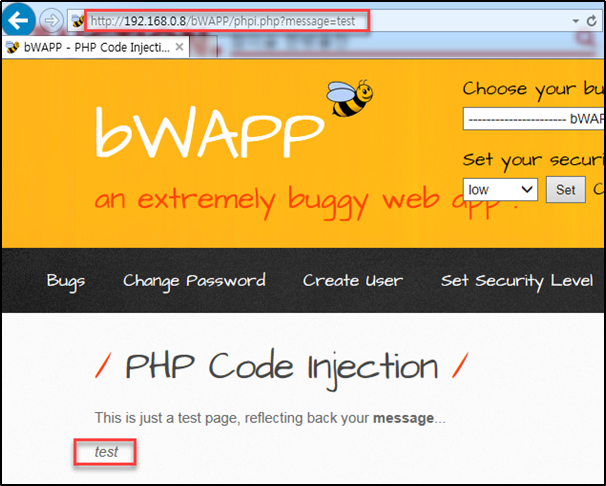Click the bee favicon in the address bar

pyautogui.click(x=78, y=21)
